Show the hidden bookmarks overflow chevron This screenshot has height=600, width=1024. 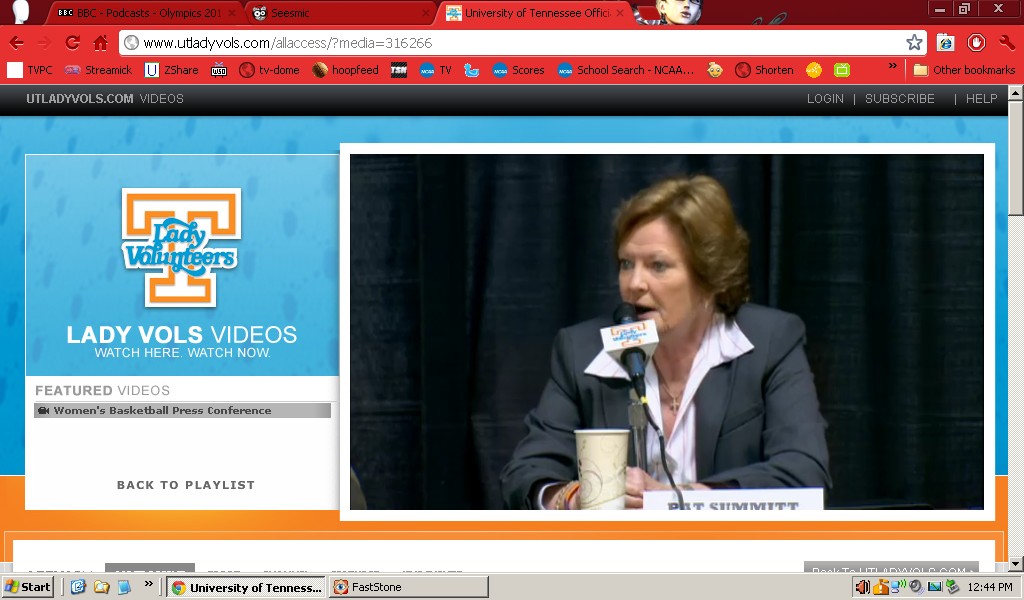tap(893, 67)
